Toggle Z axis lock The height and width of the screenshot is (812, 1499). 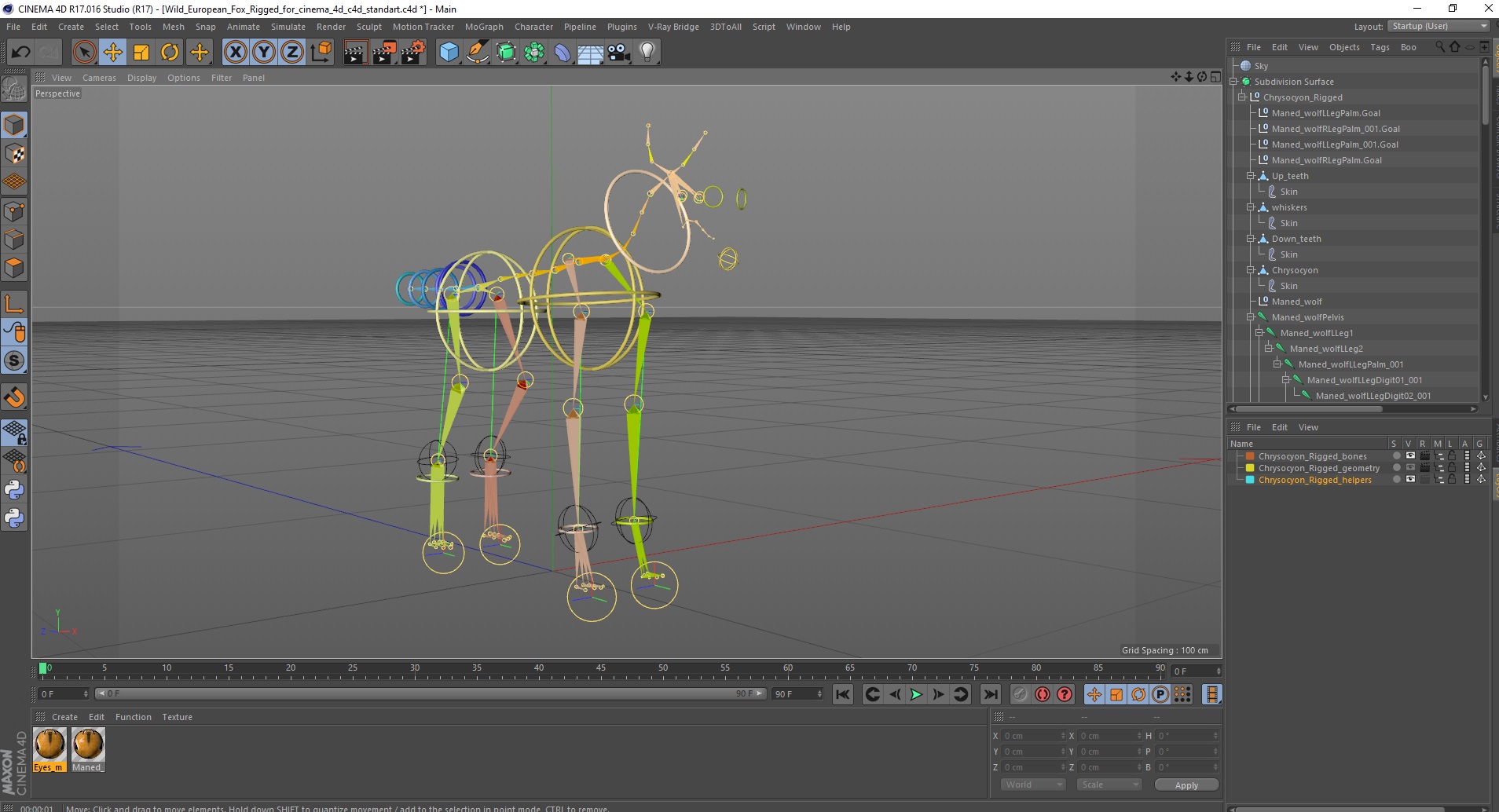coord(292,53)
